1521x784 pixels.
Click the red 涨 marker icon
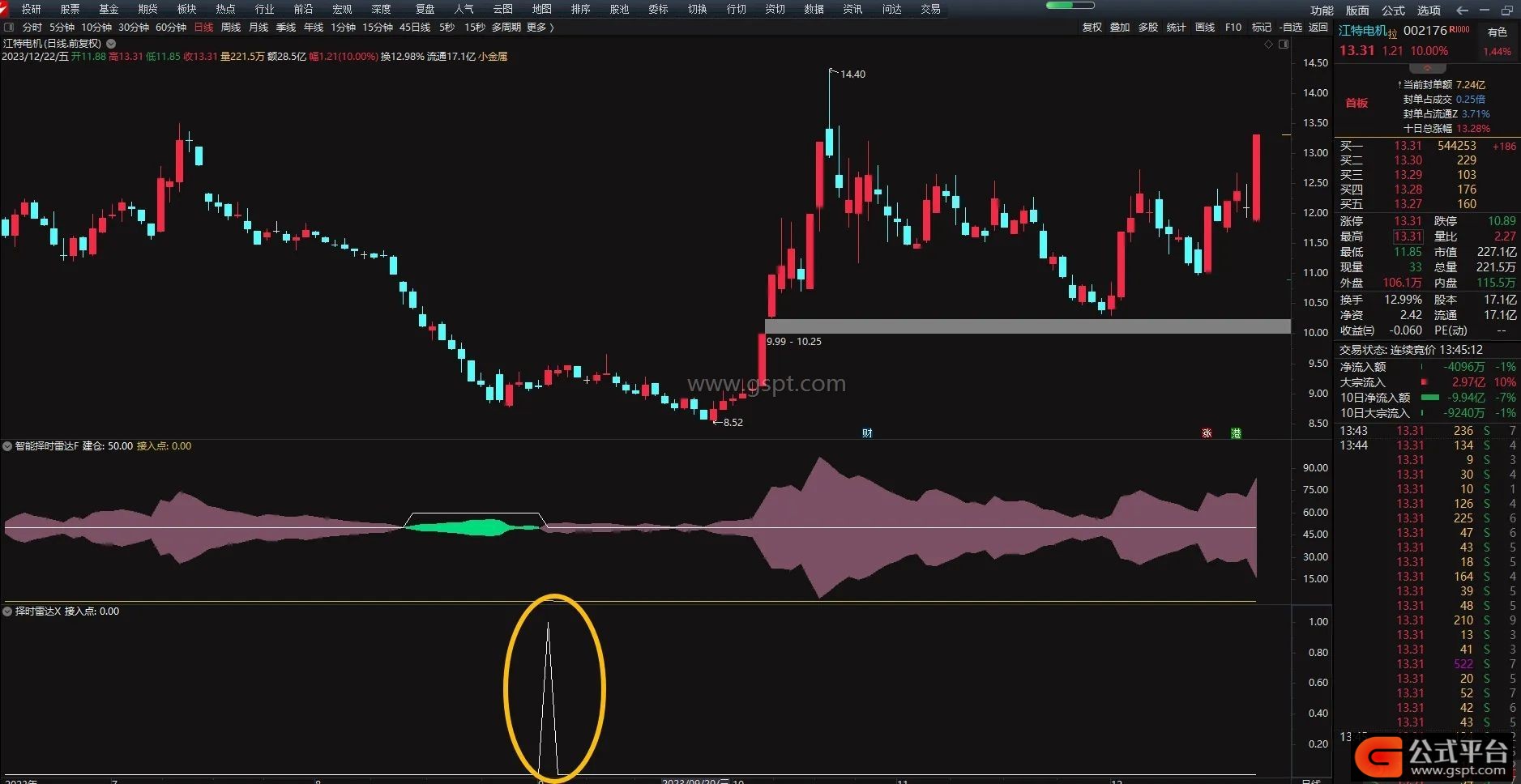tap(1207, 433)
